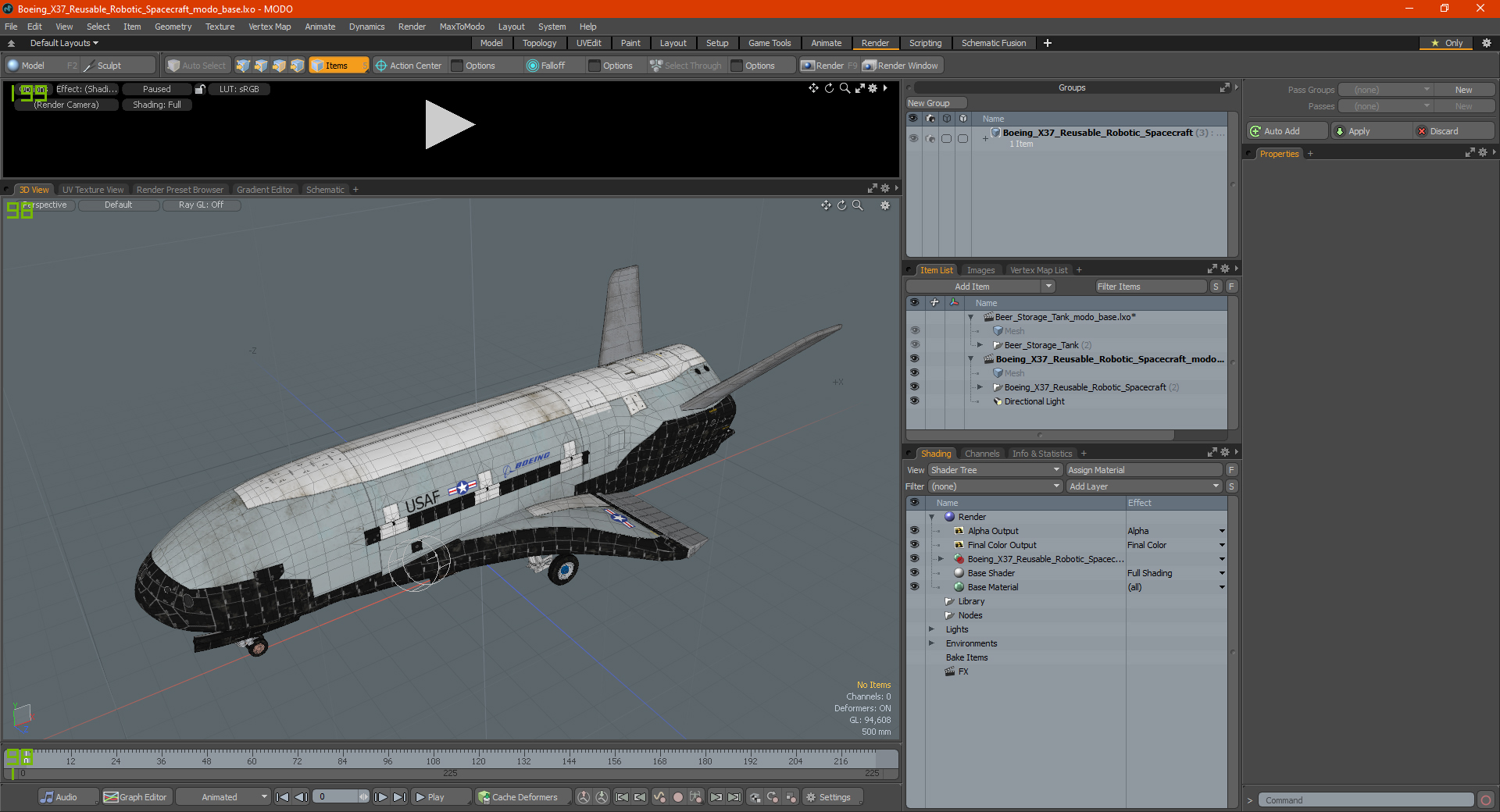1500x812 pixels.
Task: Click the Auto Select button
Action: click(x=196, y=66)
